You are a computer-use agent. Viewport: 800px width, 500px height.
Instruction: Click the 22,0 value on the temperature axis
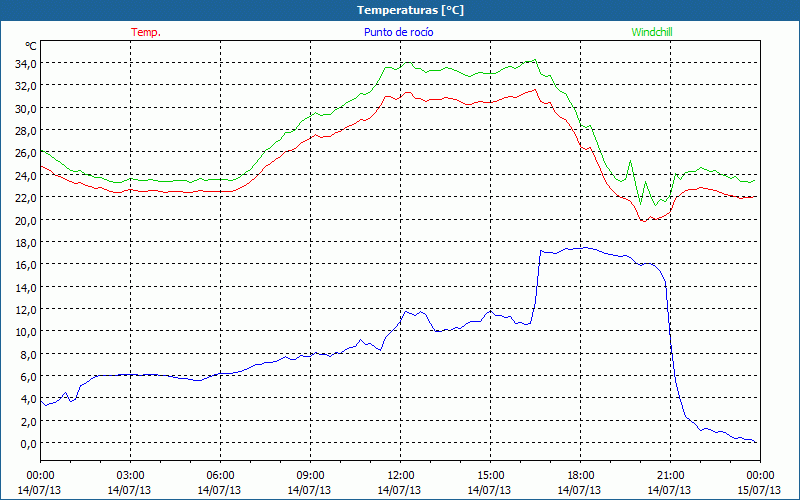[x=26, y=197]
